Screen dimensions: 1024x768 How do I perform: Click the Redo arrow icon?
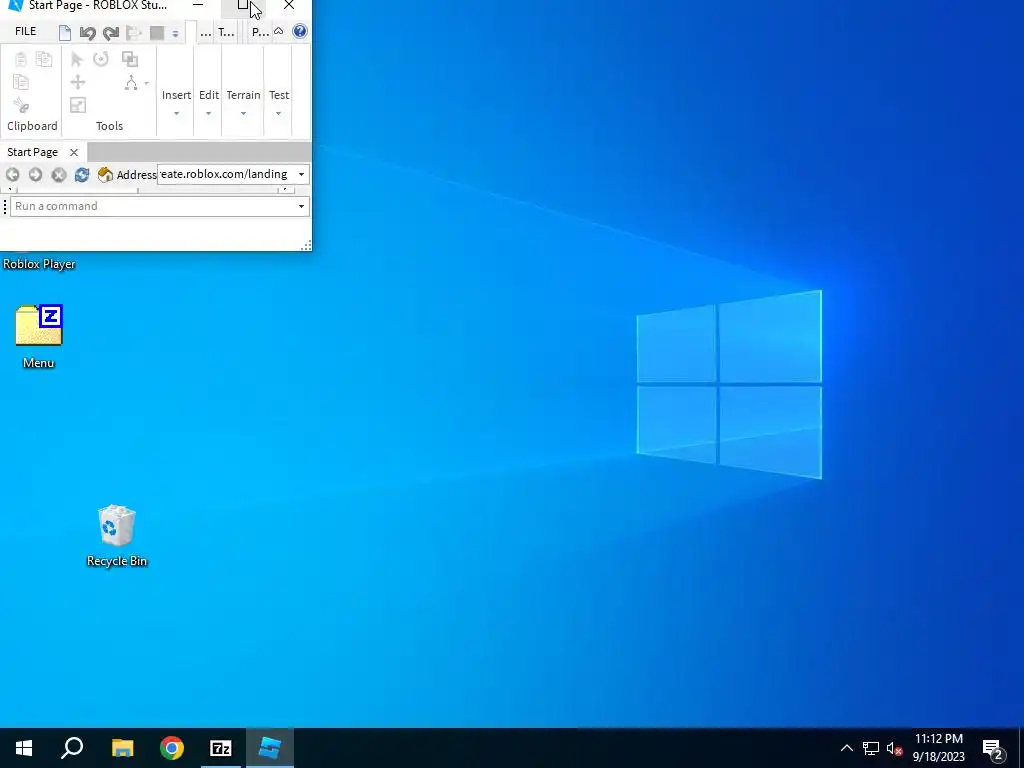(x=110, y=33)
